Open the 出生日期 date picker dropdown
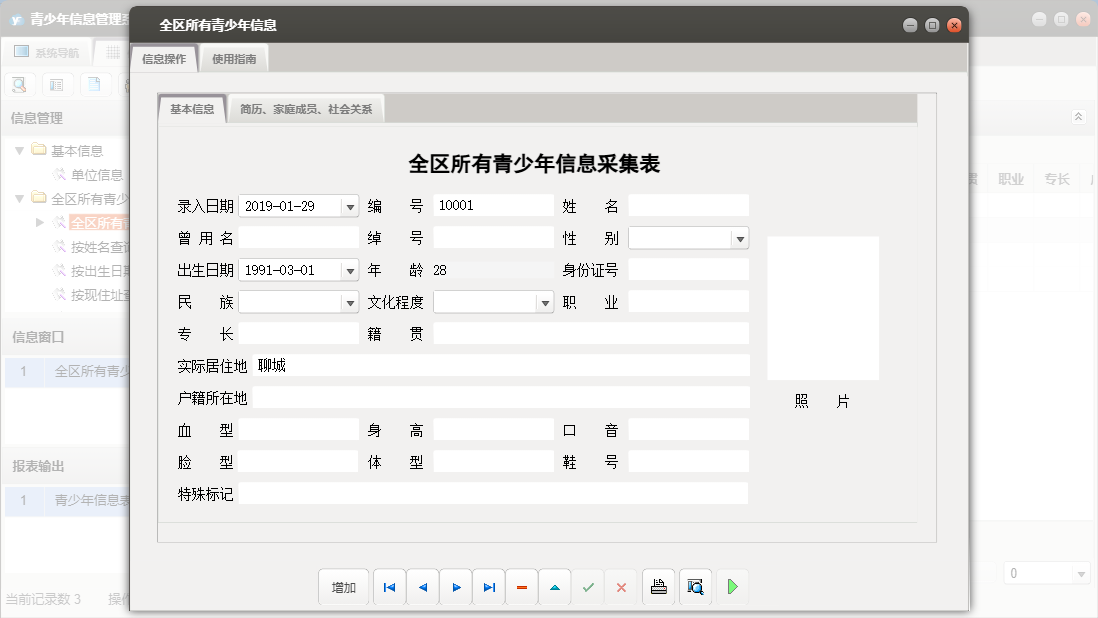The width and height of the screenshot is (1098, 618). coord(349,271)
